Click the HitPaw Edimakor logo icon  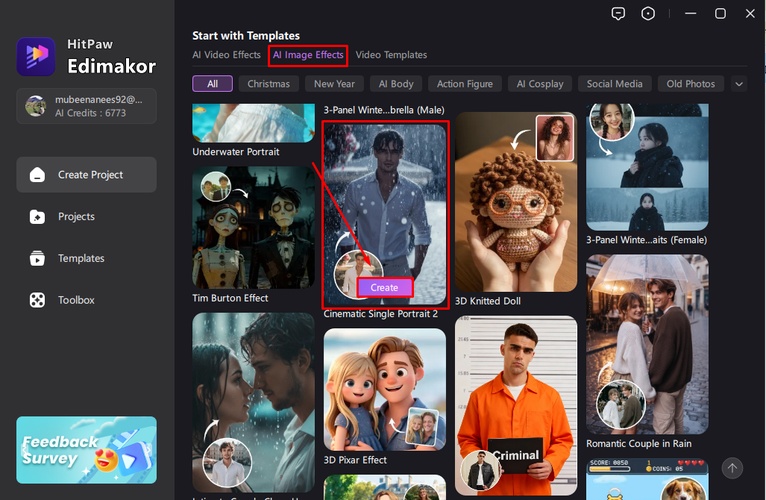[x=36, y=57]
